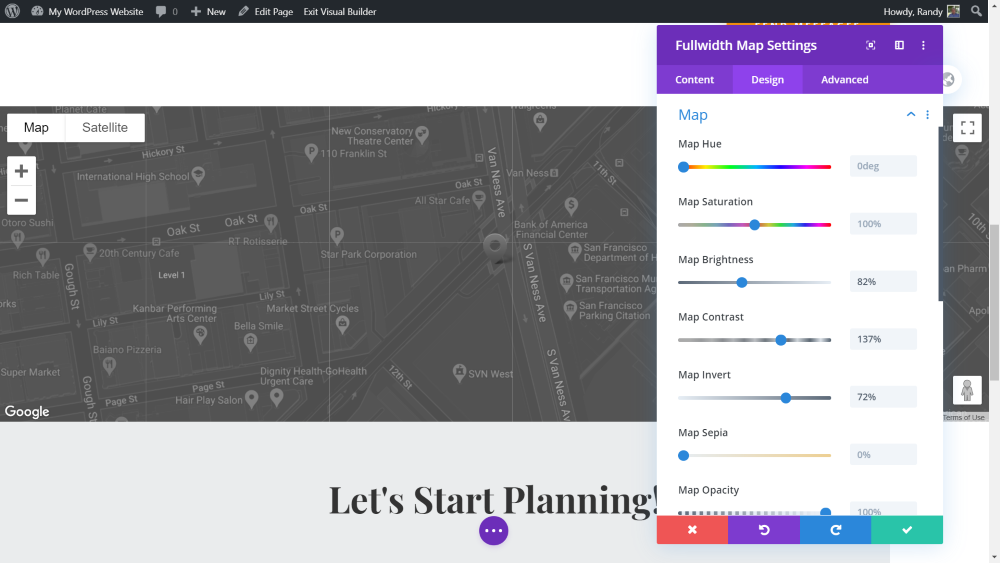Edit Map Invert 72% field
This screenshot has height=563, width=1000.
coord(883,397)
